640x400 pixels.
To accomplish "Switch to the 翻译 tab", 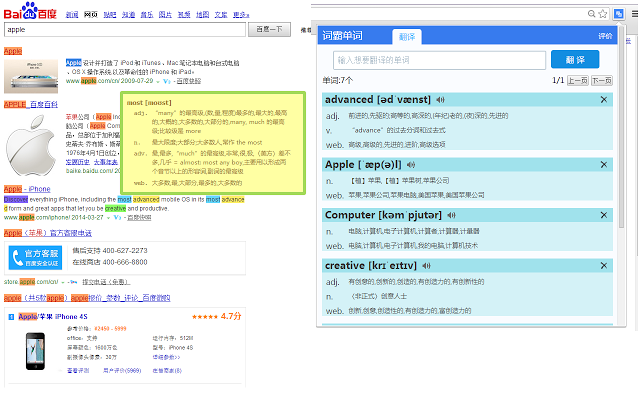I will pos(407,37).
